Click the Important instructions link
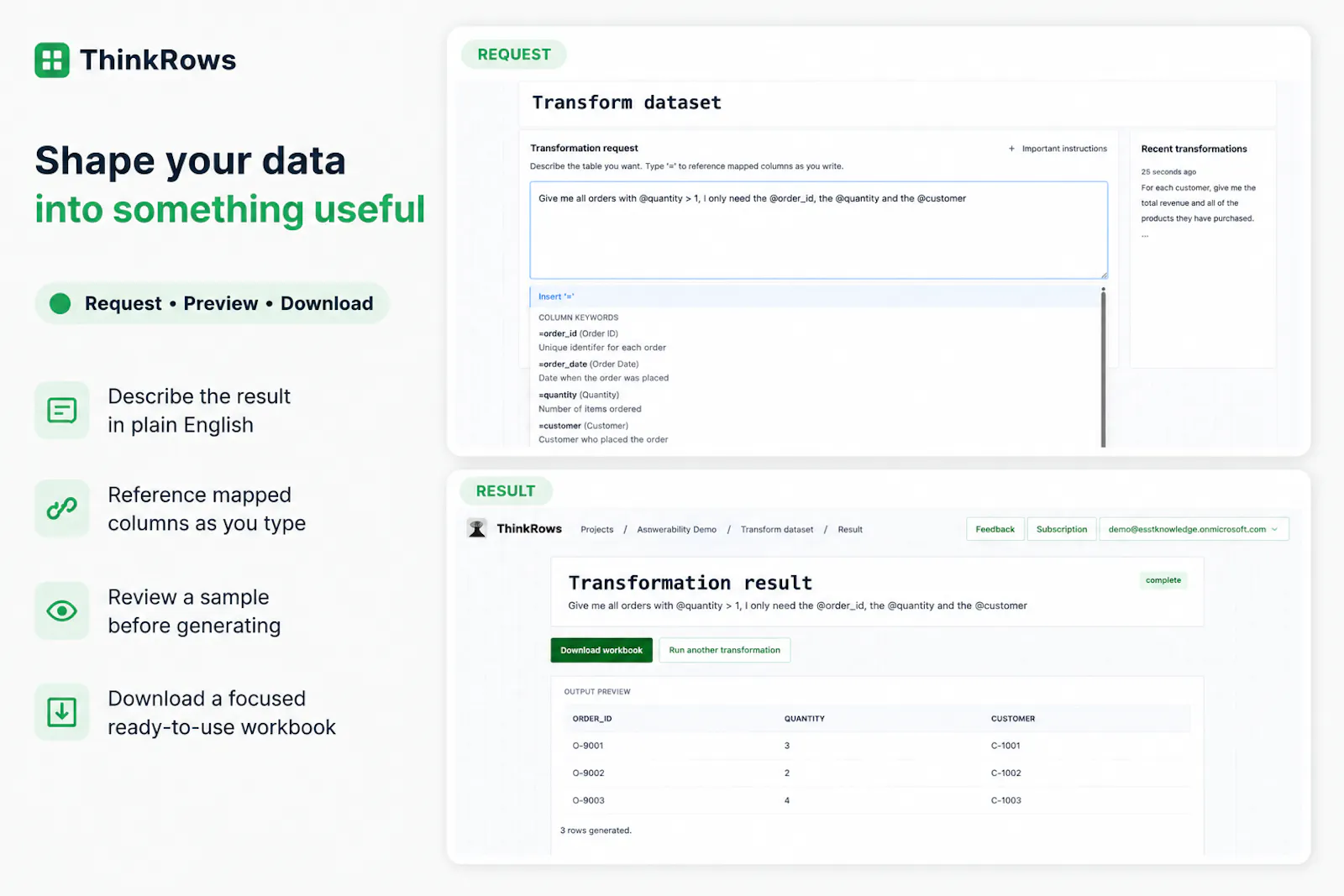The image size is (1344, 896). click(x=1064, y=149)
